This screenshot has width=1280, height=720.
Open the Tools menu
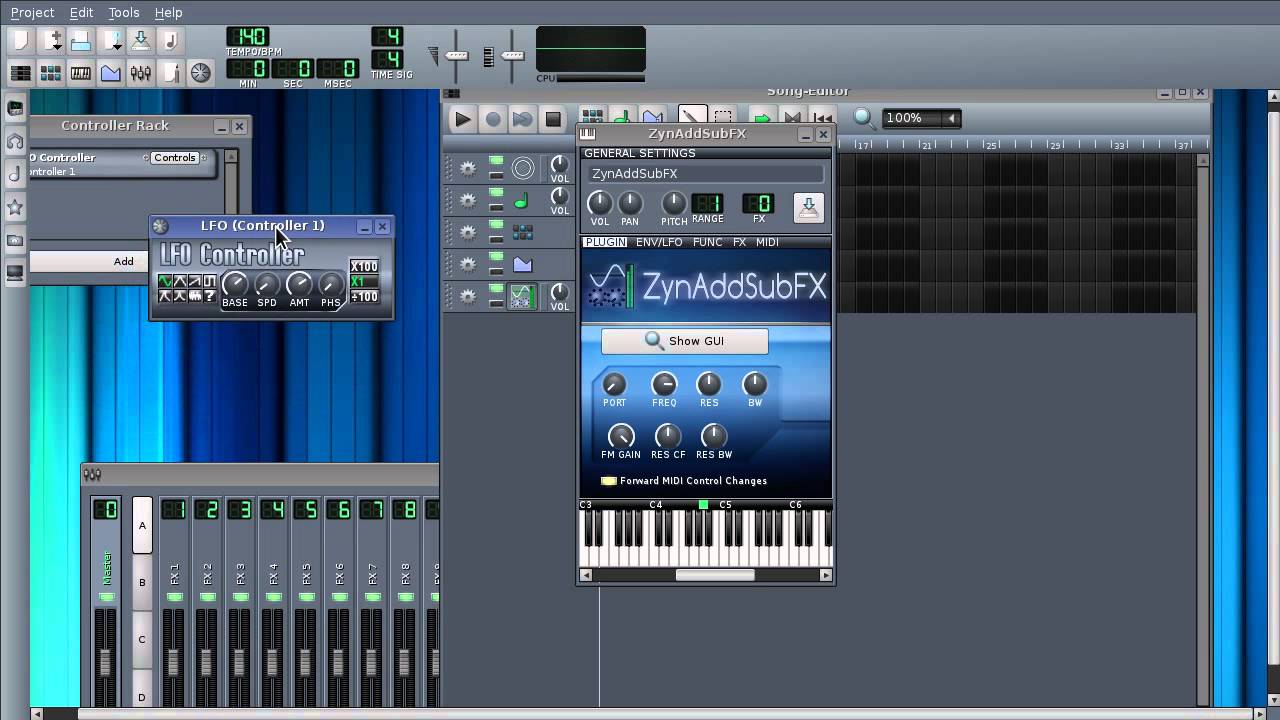click(124, 12)
